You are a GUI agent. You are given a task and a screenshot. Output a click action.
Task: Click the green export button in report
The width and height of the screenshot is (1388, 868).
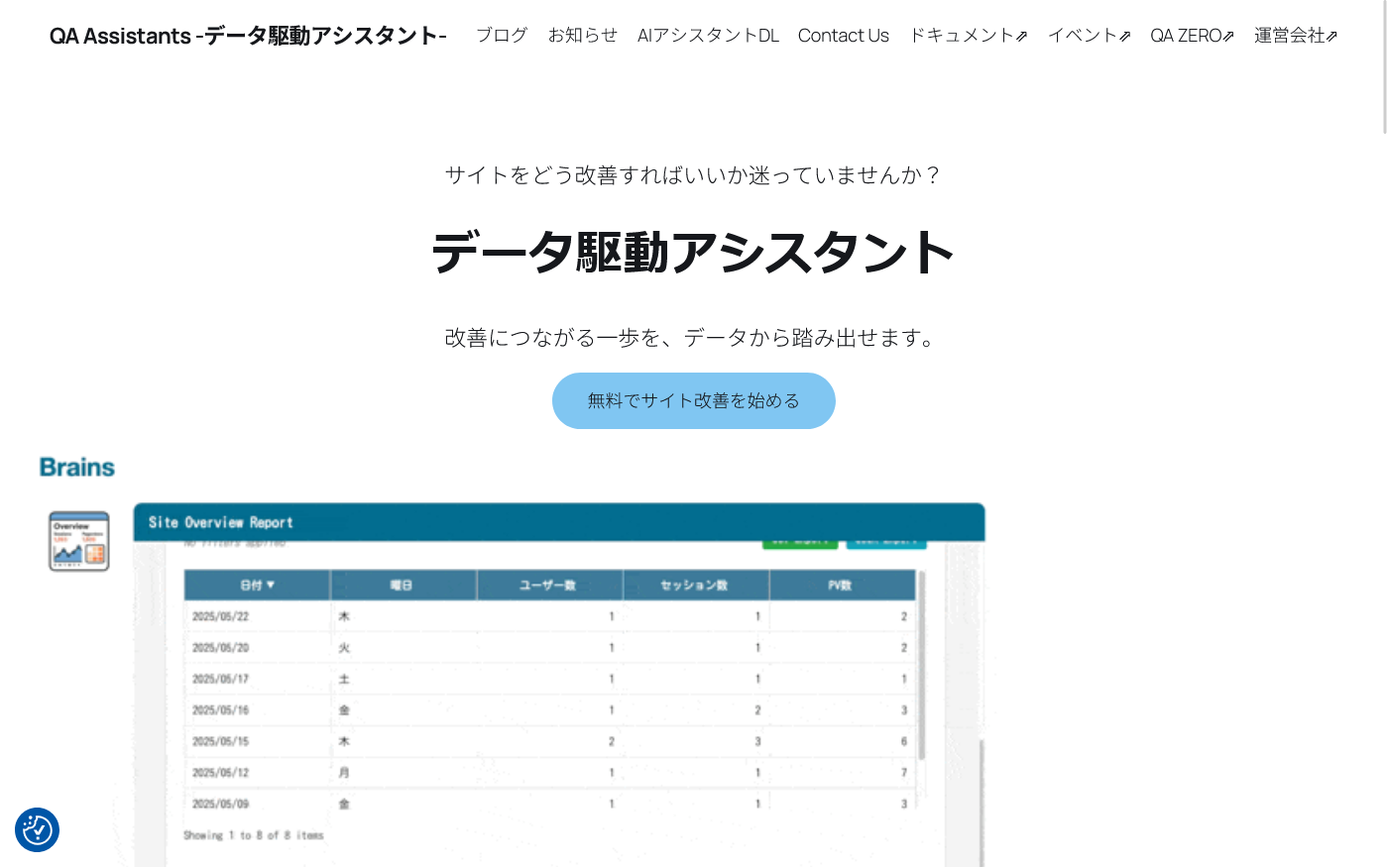pos(799,542)
